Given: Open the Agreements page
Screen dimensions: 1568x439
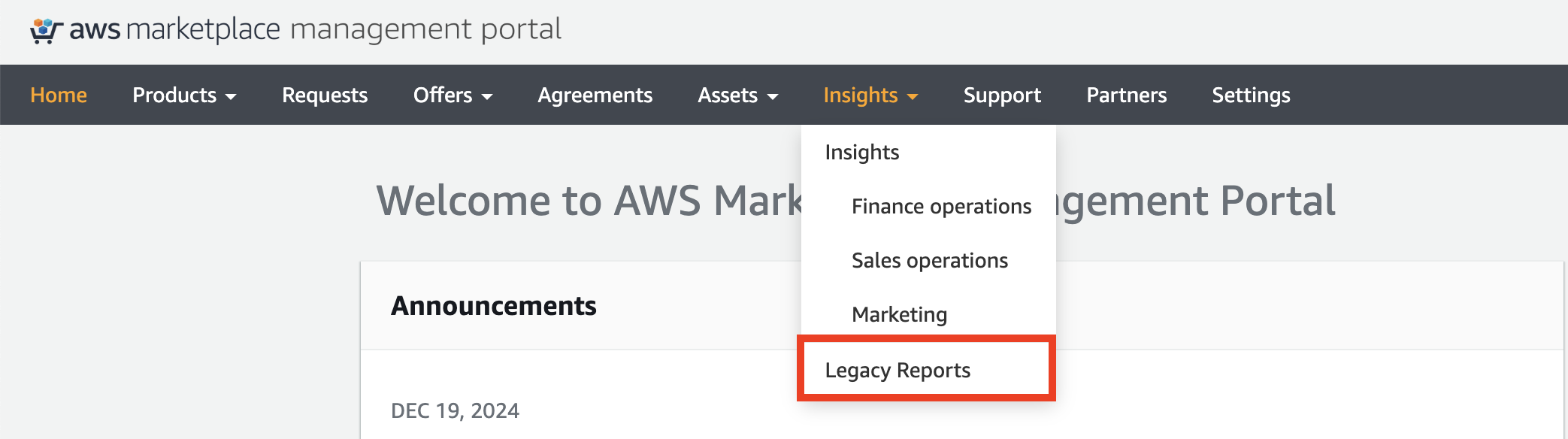Looking at the screenshot, I should 595,95.
